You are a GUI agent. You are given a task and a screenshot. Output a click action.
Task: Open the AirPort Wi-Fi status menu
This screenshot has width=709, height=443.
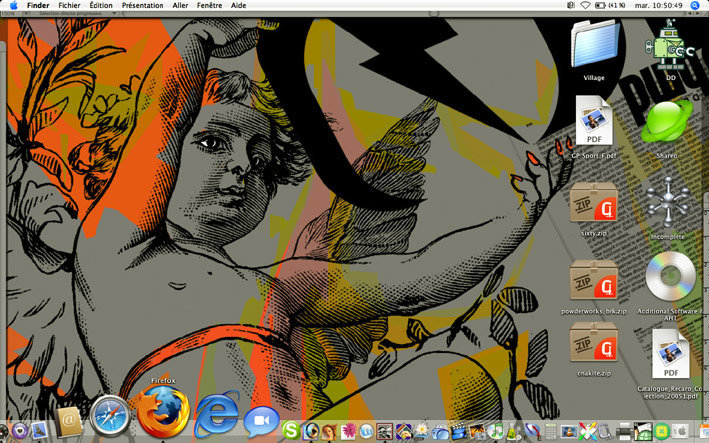tap(585, 6)
